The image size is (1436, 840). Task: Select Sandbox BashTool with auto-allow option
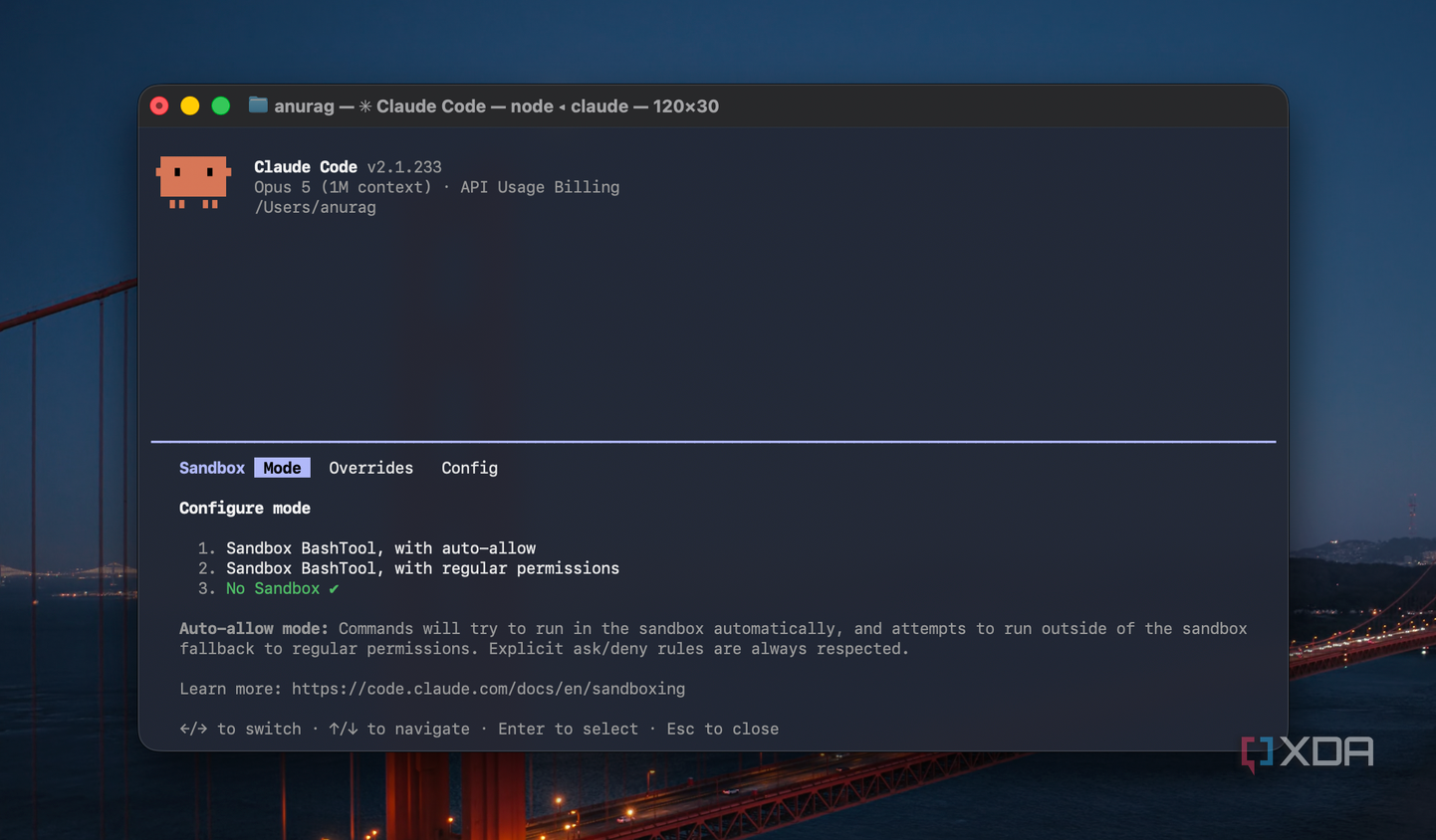pos(380,548)
